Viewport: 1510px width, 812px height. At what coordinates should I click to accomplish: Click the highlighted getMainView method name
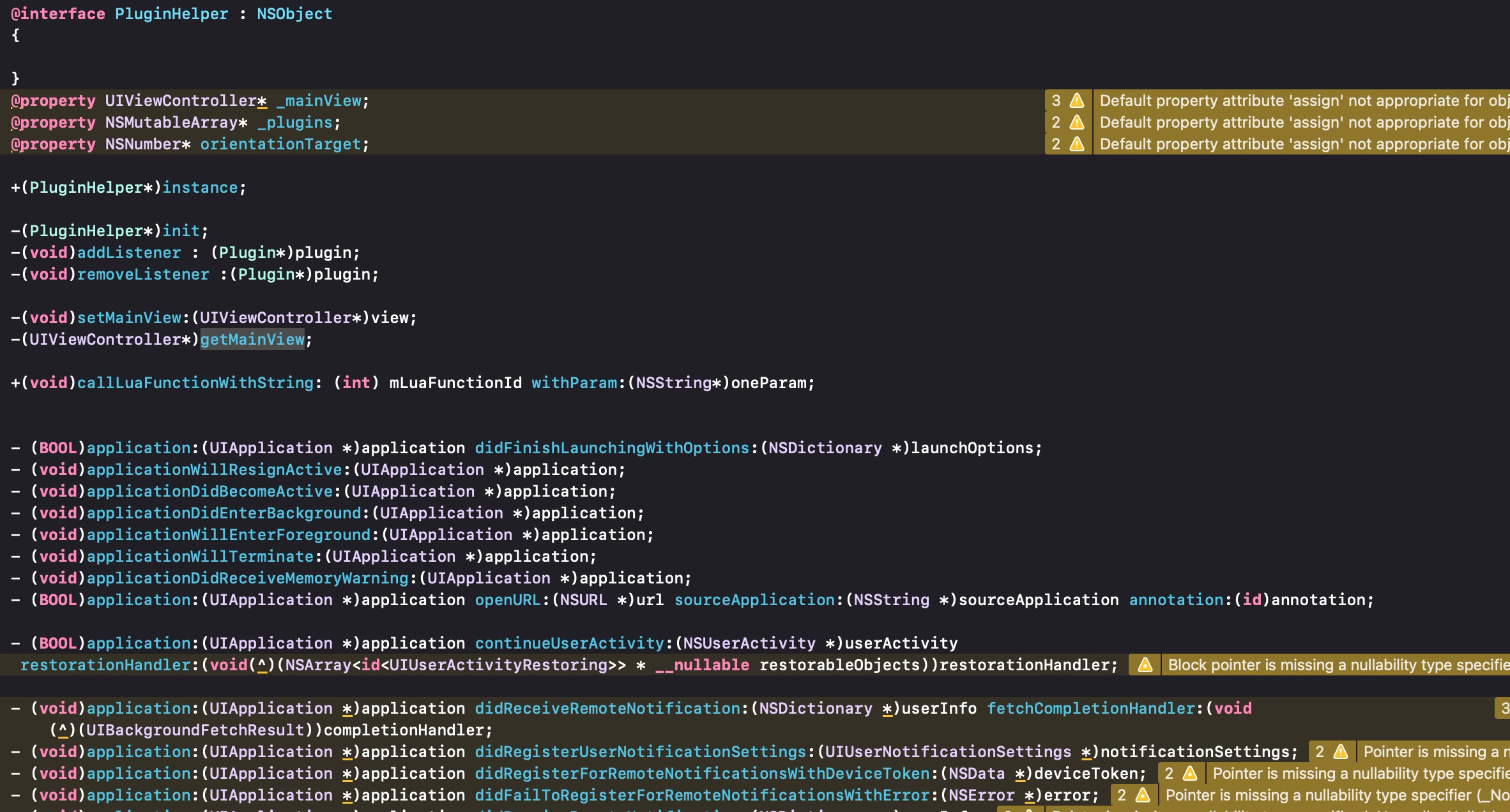(252, 340)
